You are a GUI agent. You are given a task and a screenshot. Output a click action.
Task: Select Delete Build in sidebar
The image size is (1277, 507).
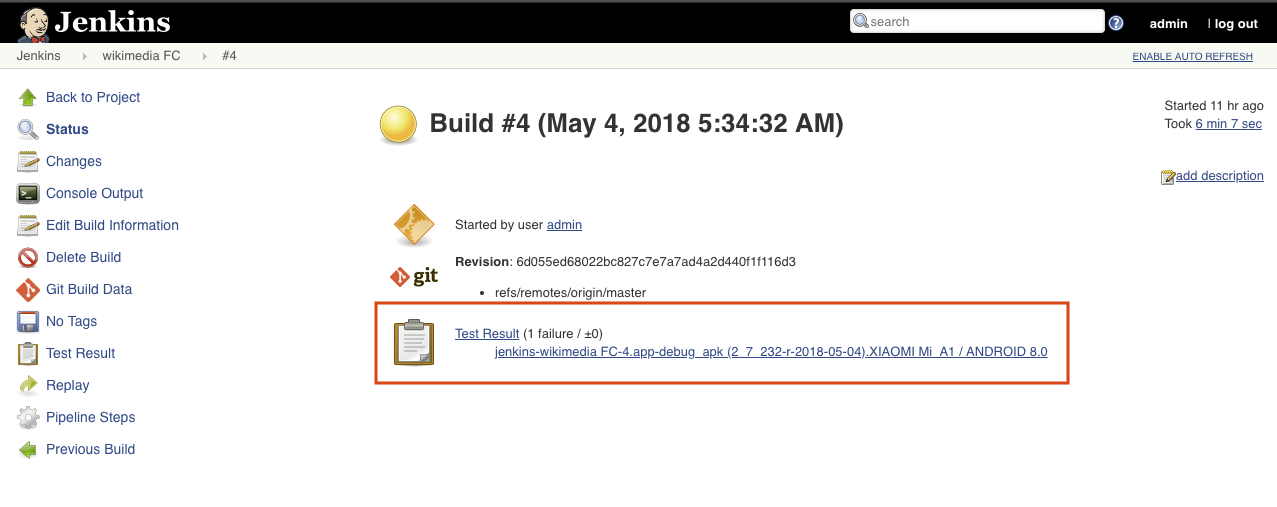pos(83,257)
